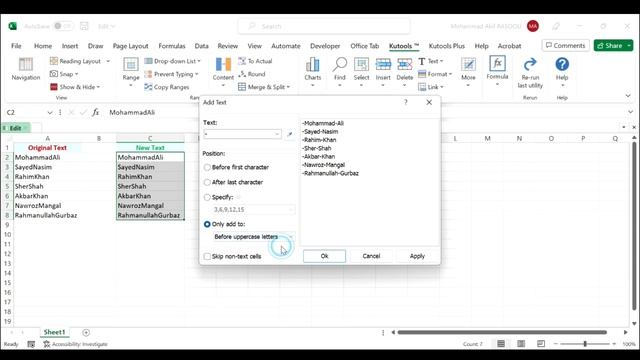The width and height of the screenshot is (640, 360).
Task: Click the Add Text dialog help question mark
Action: point(405,102)
